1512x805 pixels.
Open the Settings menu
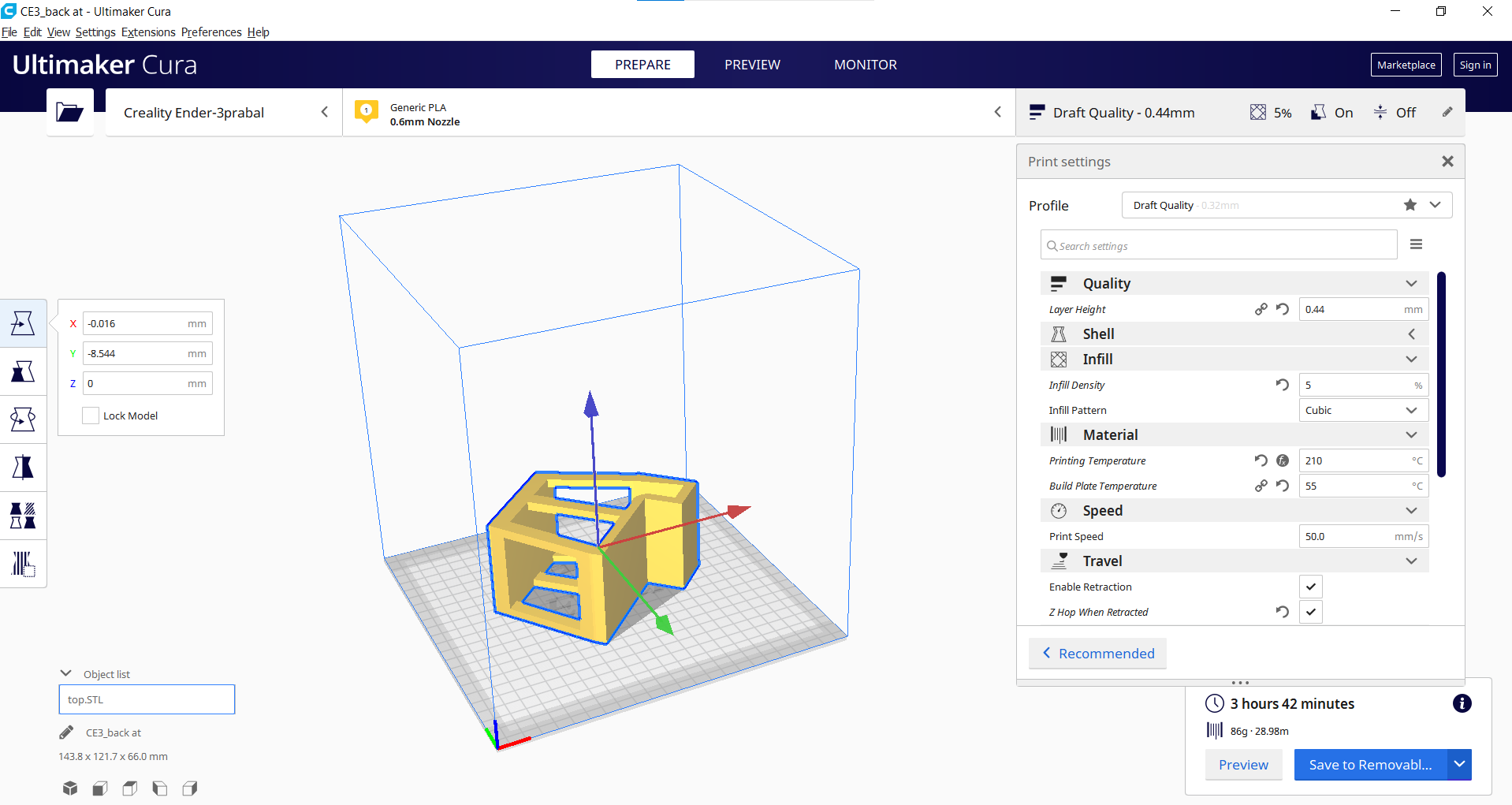95,32
